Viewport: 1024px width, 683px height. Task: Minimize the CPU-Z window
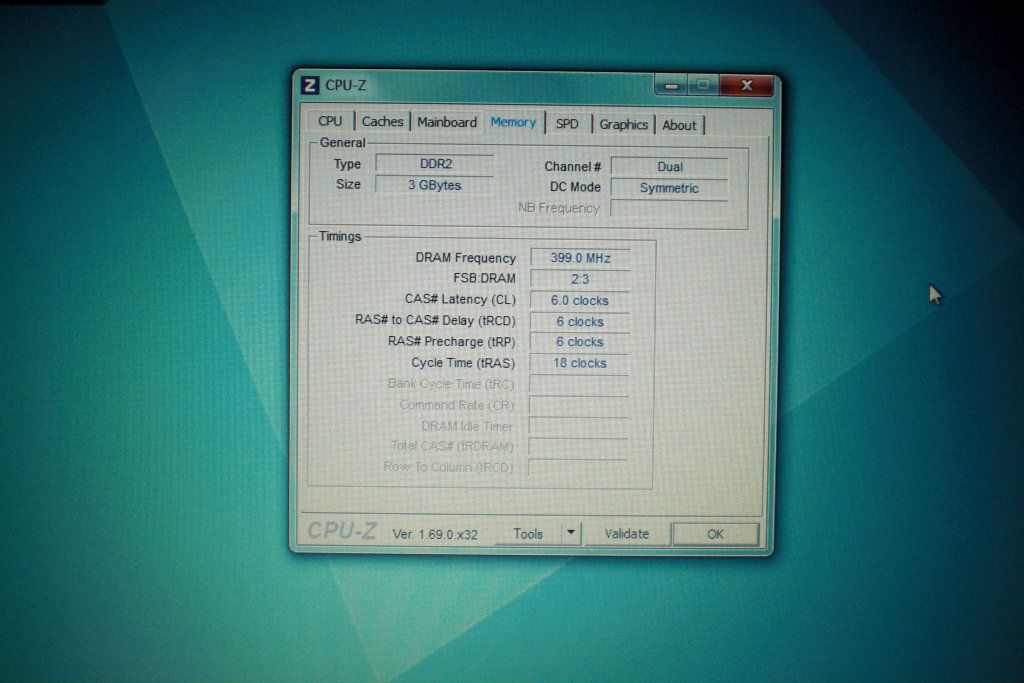point(671,86)
